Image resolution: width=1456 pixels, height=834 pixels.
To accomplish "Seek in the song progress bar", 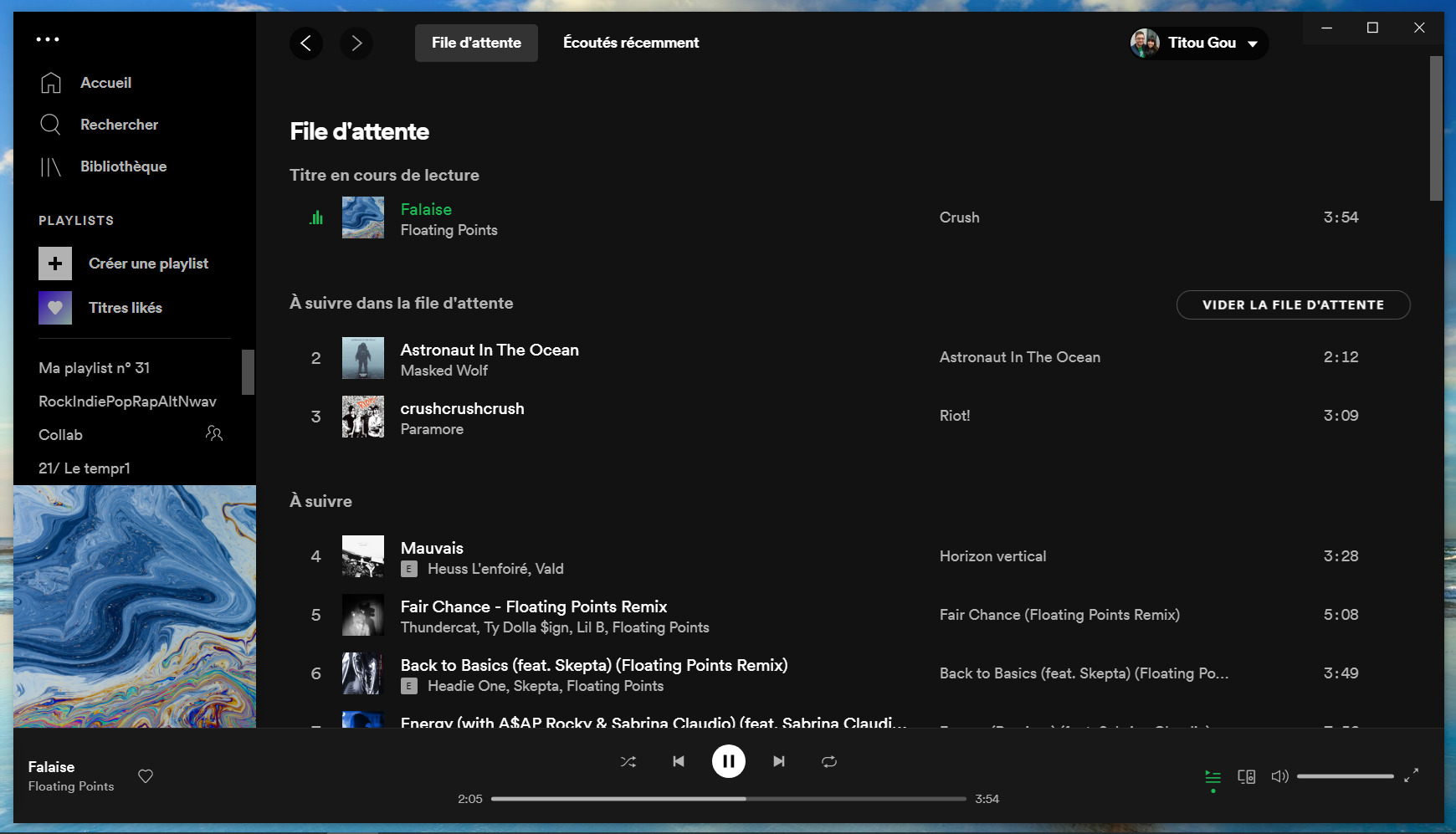I will [x=728, y=799].
